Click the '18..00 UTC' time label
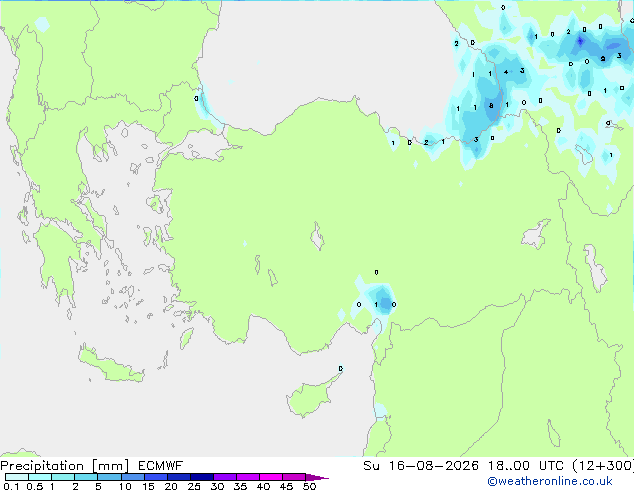Viewport: 634px width, 490px height. point(526,466)
